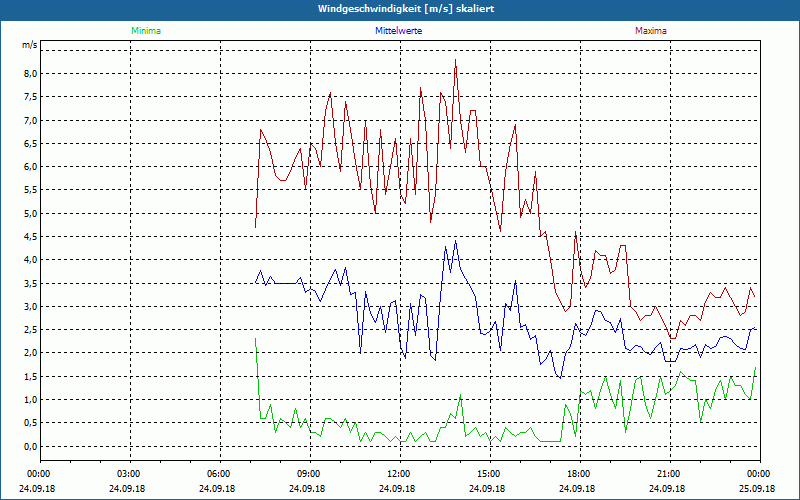Screen dimensions: 800x500
Task: Click the 2,0 y-axis label
Action: coord(30,353)
